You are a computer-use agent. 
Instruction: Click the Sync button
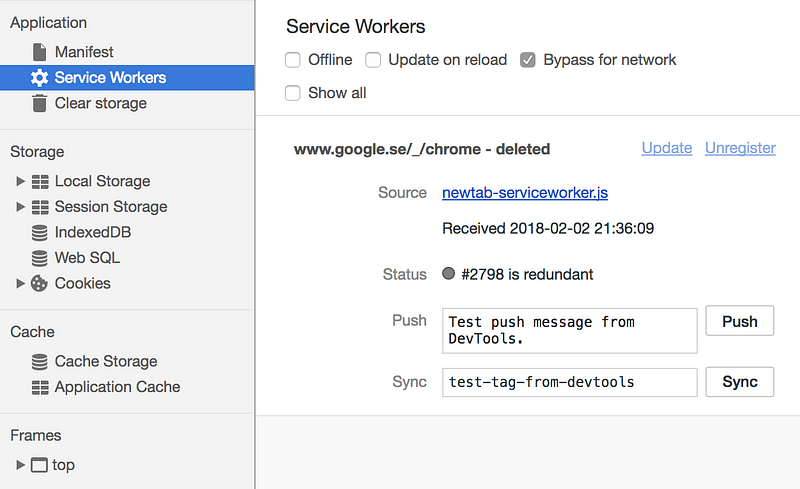click(740, 382)
